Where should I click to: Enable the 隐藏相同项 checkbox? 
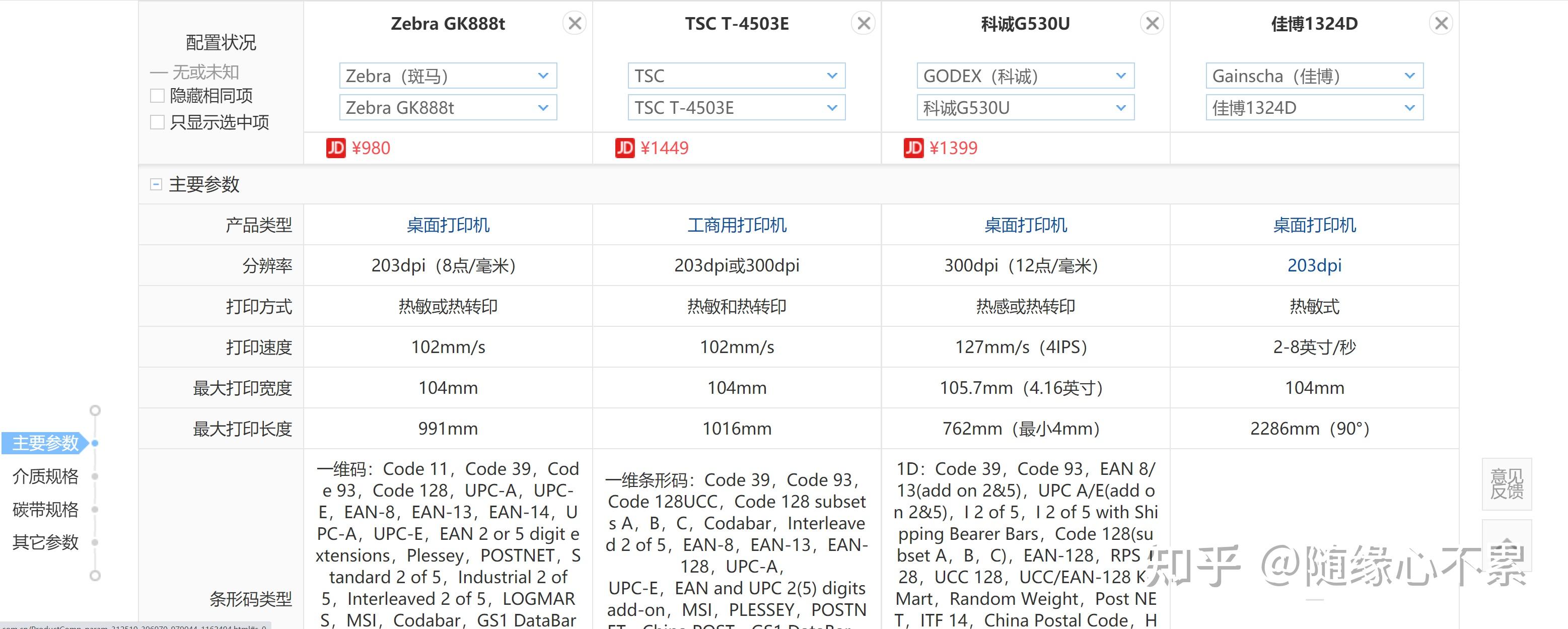click(x=157, y=96)
